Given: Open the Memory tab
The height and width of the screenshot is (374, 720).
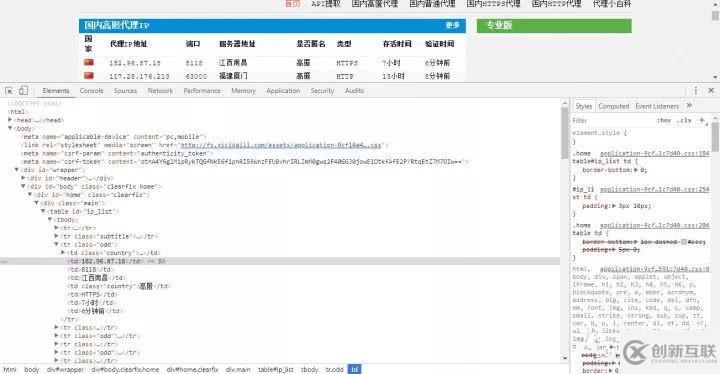Looking at the screenshot, I should point(243,91).
